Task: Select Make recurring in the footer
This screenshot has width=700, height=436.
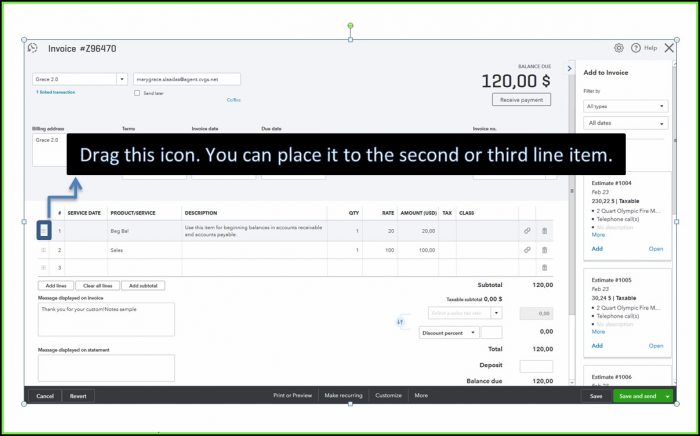Action: 343,395
